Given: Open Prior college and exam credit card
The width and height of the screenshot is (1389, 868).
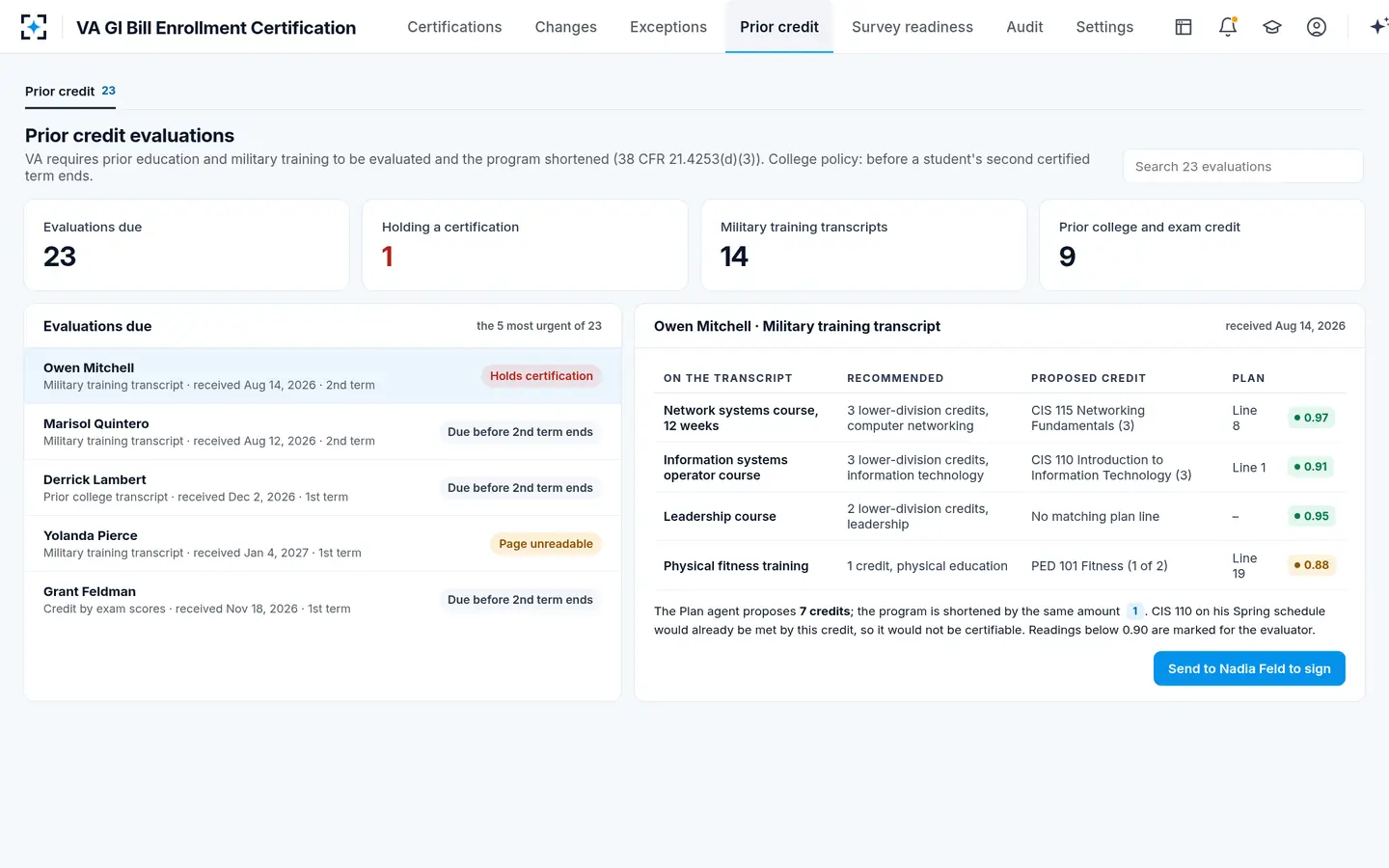Looking at the screenshot, I should pos(1202,245).
